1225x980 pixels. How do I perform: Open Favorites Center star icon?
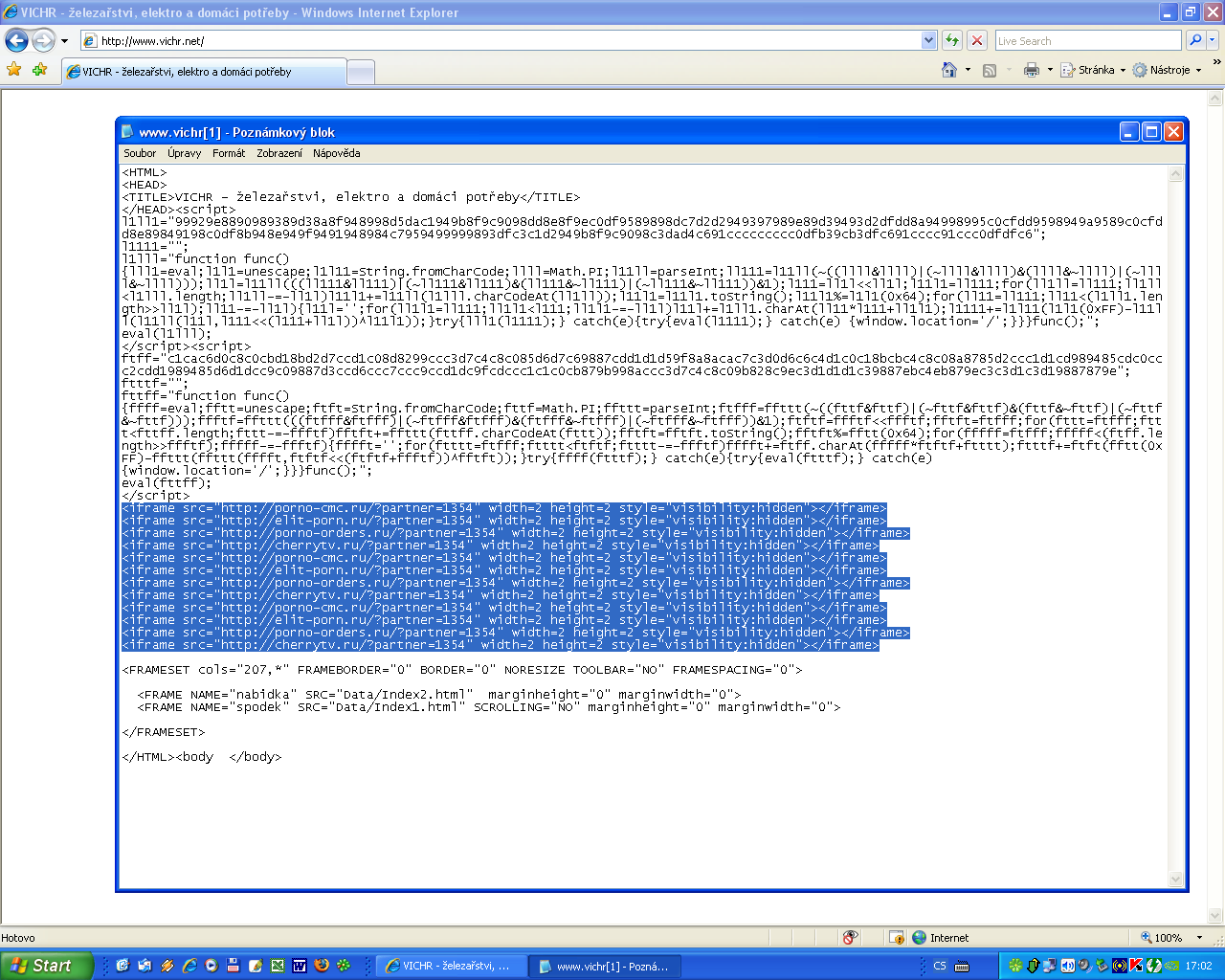pos(13,70)
